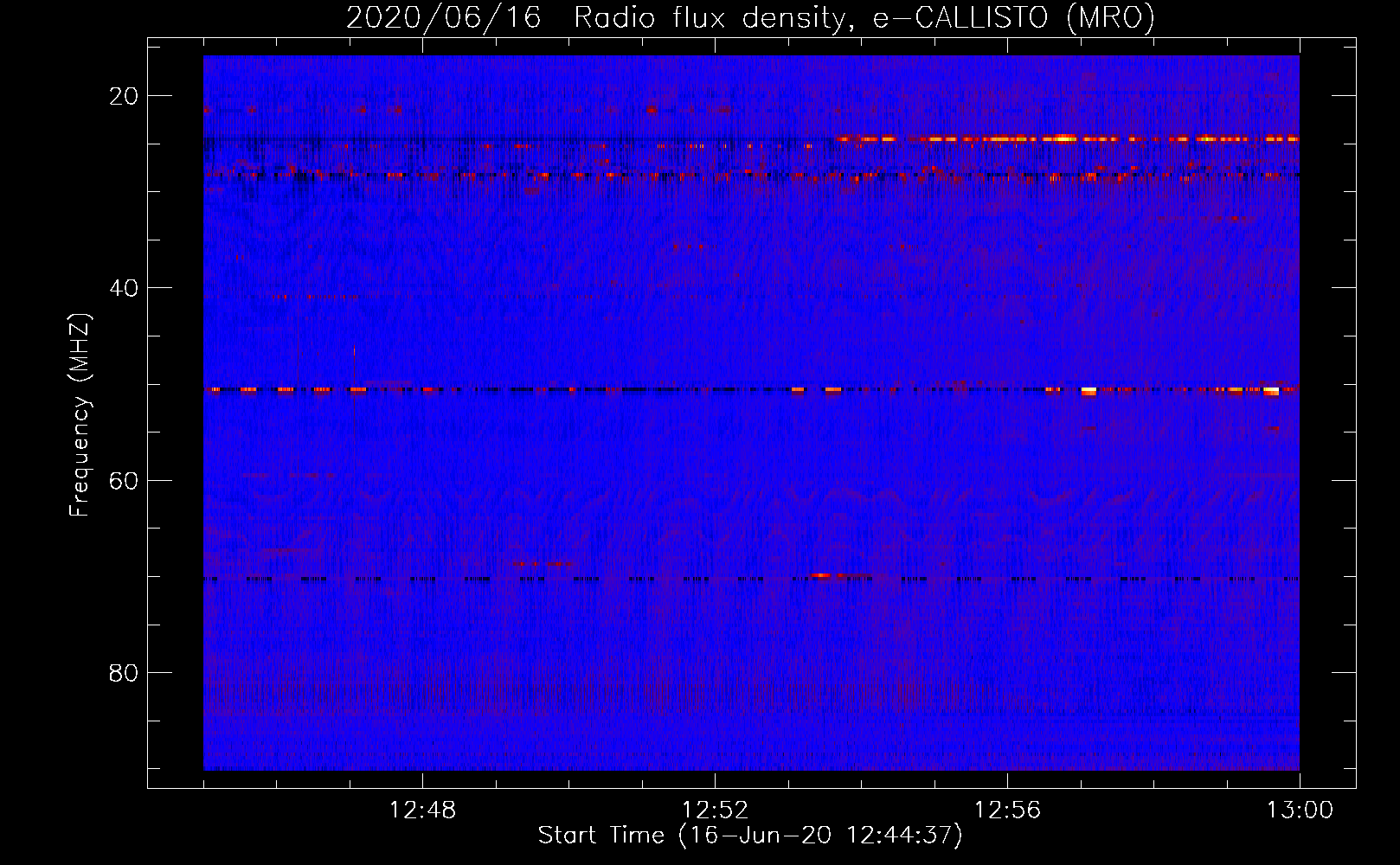Select the 12:56 time tick label

1008,811
